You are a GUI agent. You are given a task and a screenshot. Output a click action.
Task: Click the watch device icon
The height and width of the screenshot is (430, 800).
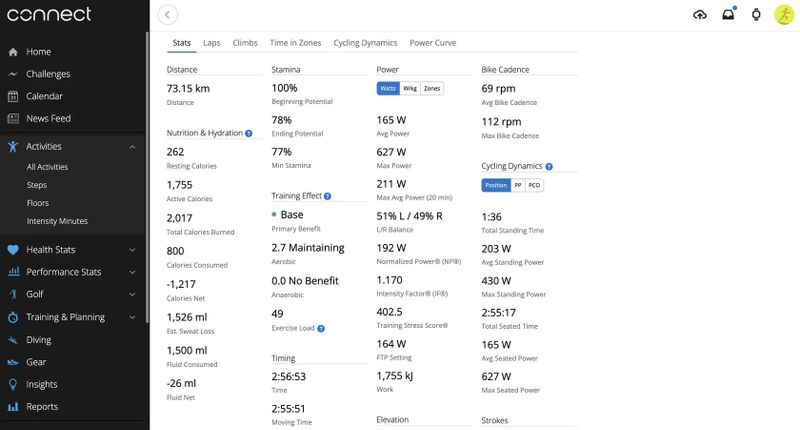756,14
